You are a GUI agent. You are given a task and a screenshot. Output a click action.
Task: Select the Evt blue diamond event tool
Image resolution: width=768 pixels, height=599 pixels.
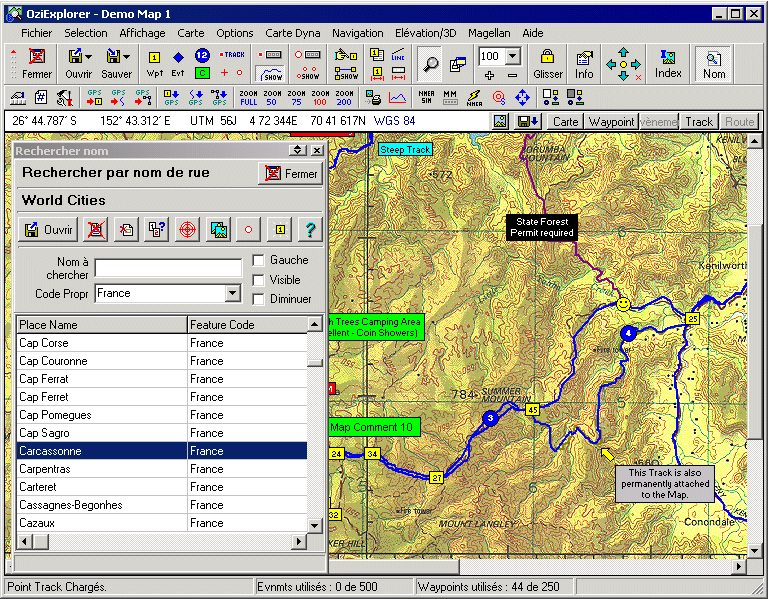178,64
